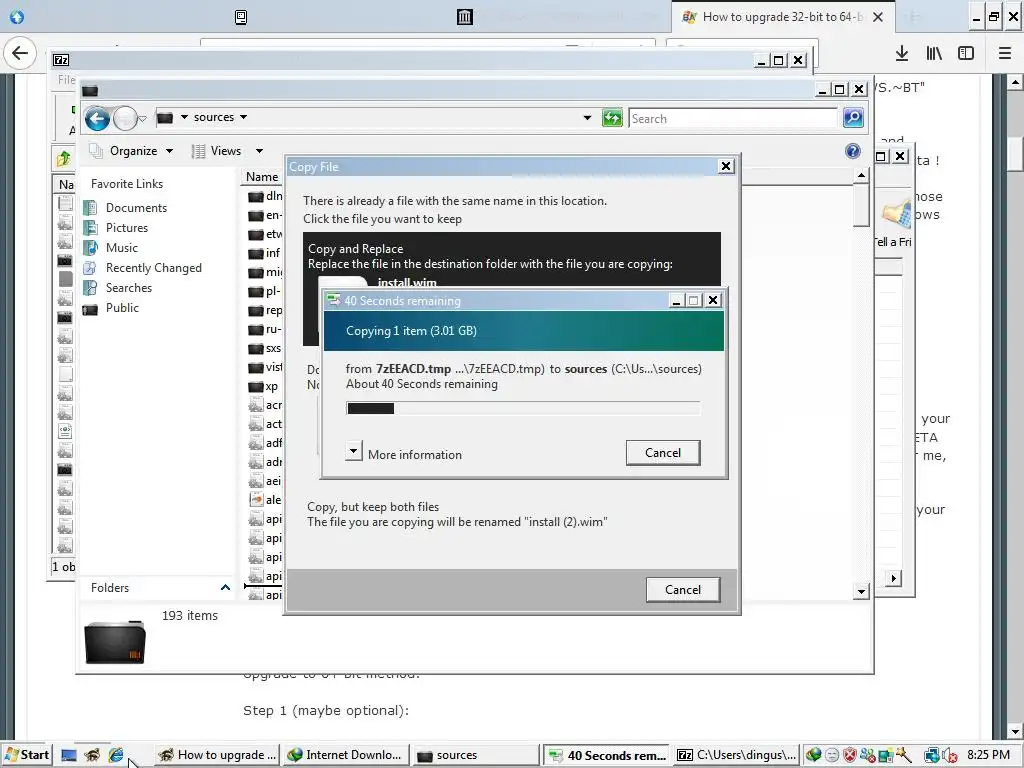The image size is (1024, 768).
Task: Select the 'xp' folder in file list
Action: tap(264, 386)
